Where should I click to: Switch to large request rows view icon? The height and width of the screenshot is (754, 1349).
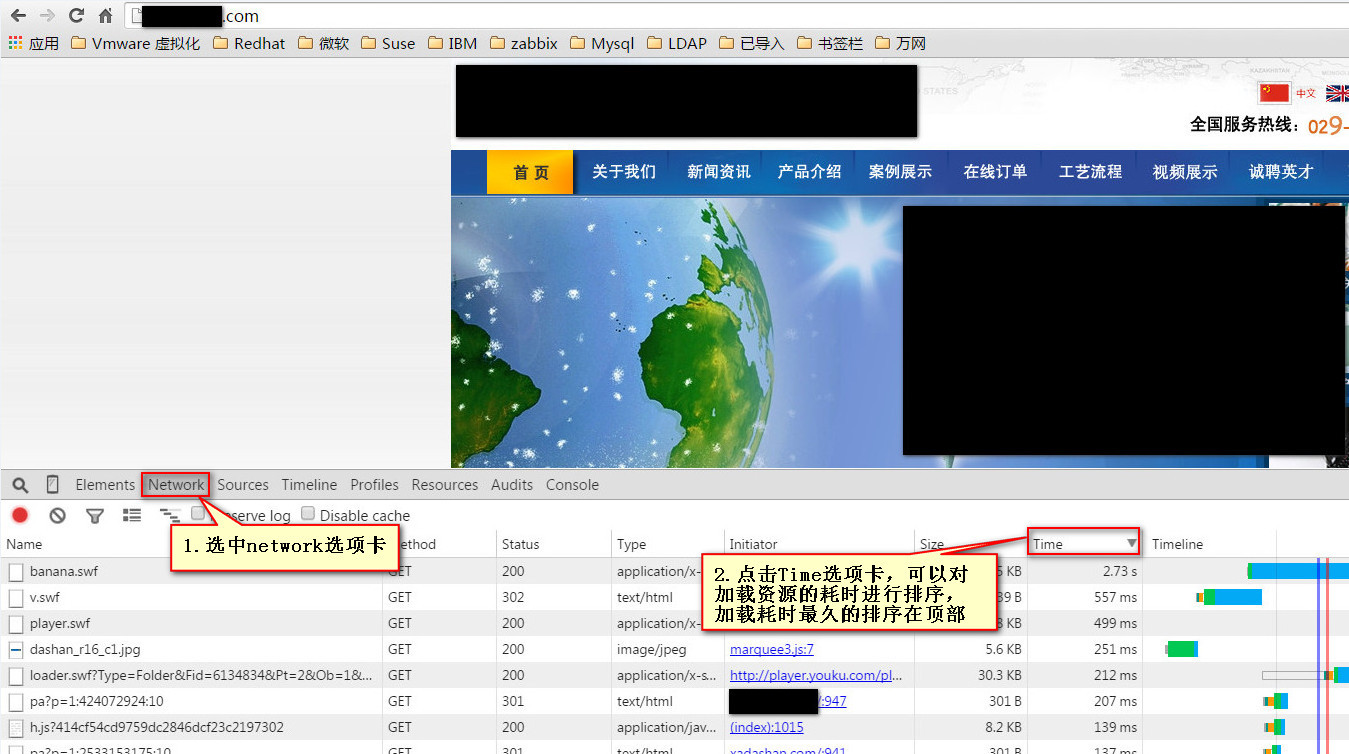(132, 515)
